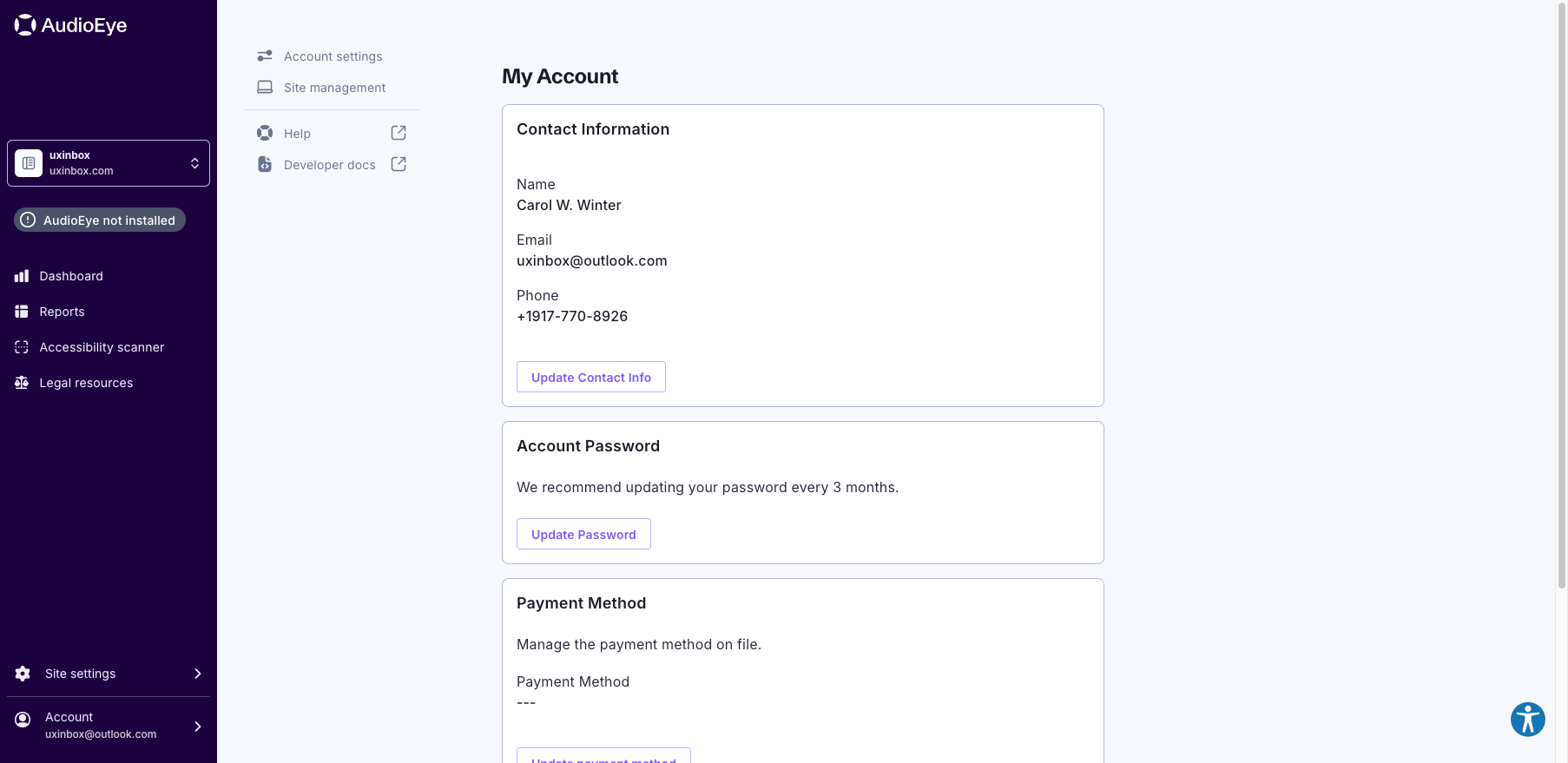1568x763 pixels.
Task: Click the Site settings gear icon
Action: tap(23, 674)
